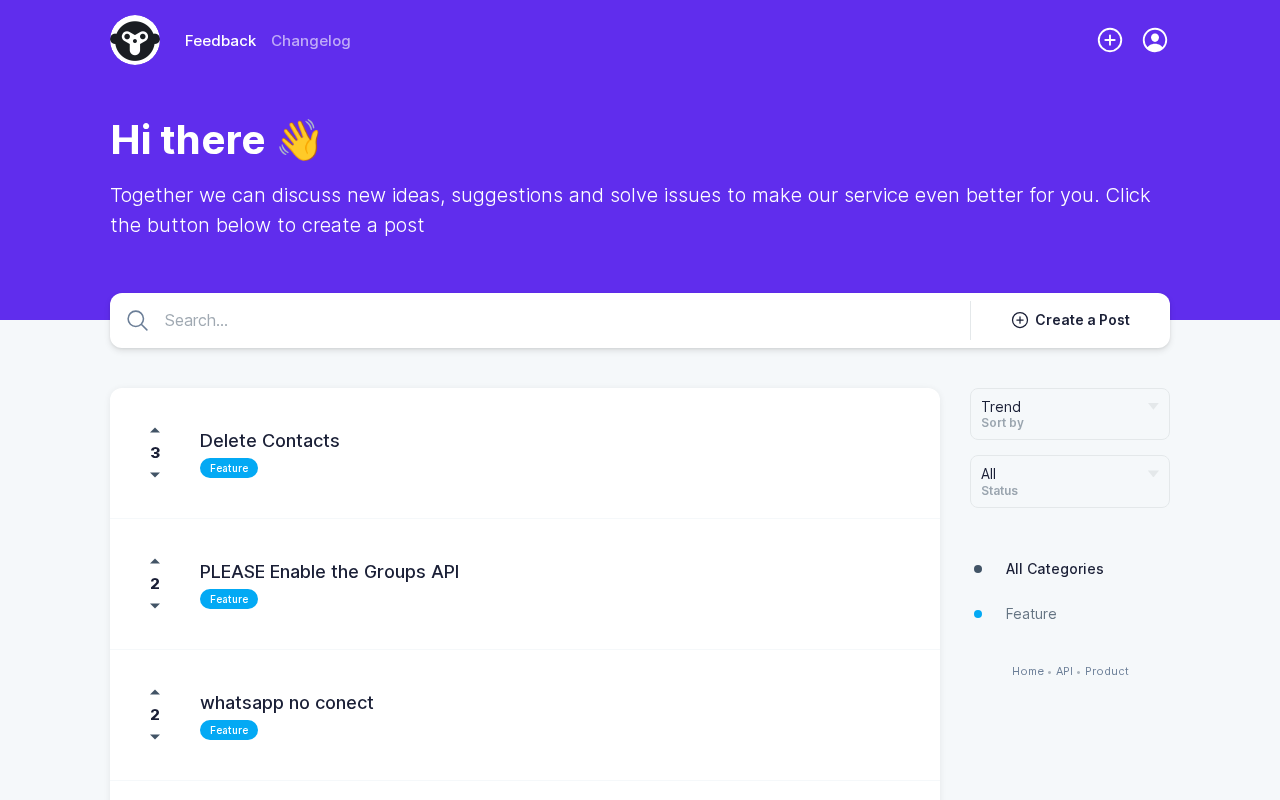
Task: Open the Delete Contacts post title
Action: point(270,441)
